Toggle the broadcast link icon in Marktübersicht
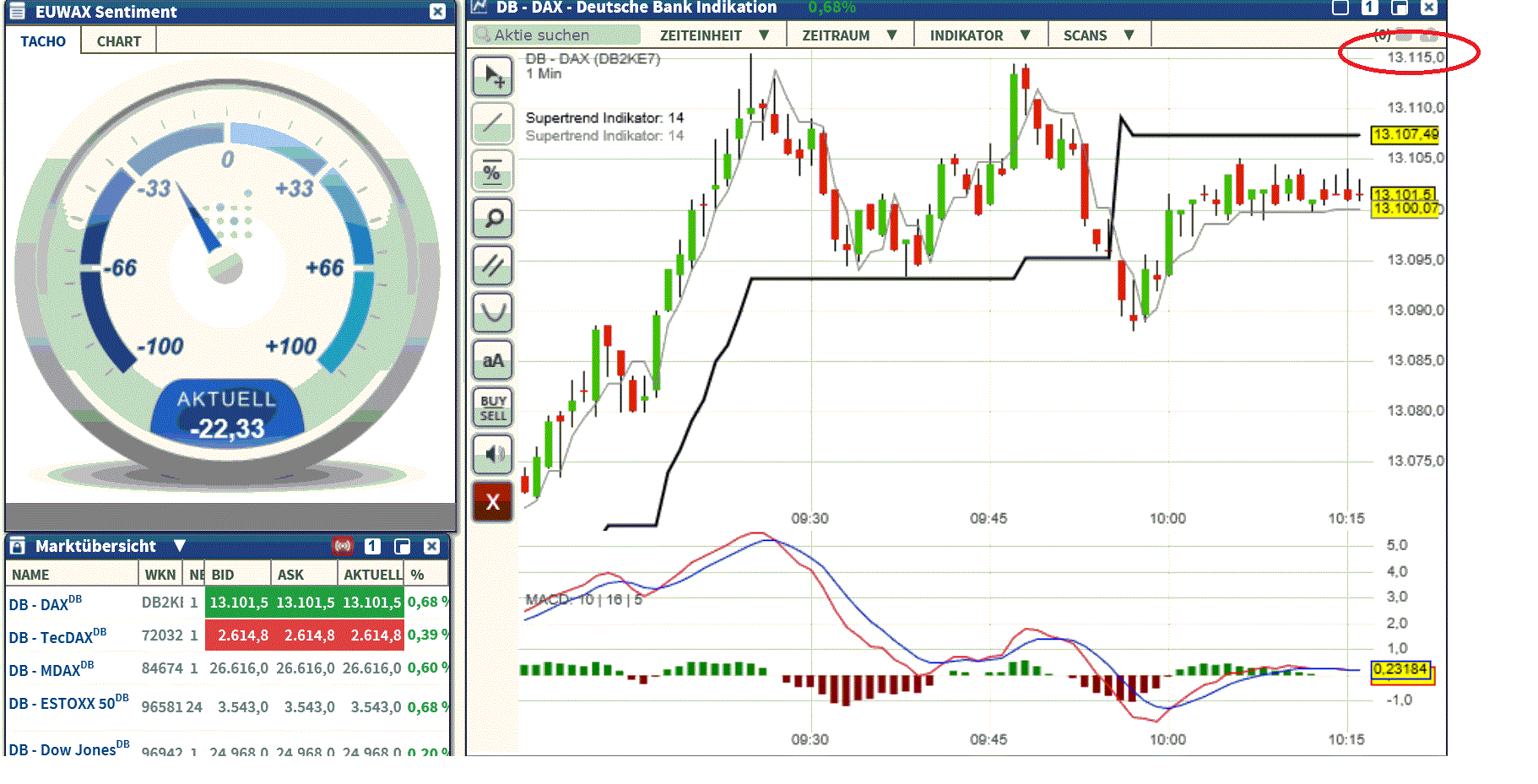Screen dimensions: 1538x784 pyautogui.click(x=344, y=546)
